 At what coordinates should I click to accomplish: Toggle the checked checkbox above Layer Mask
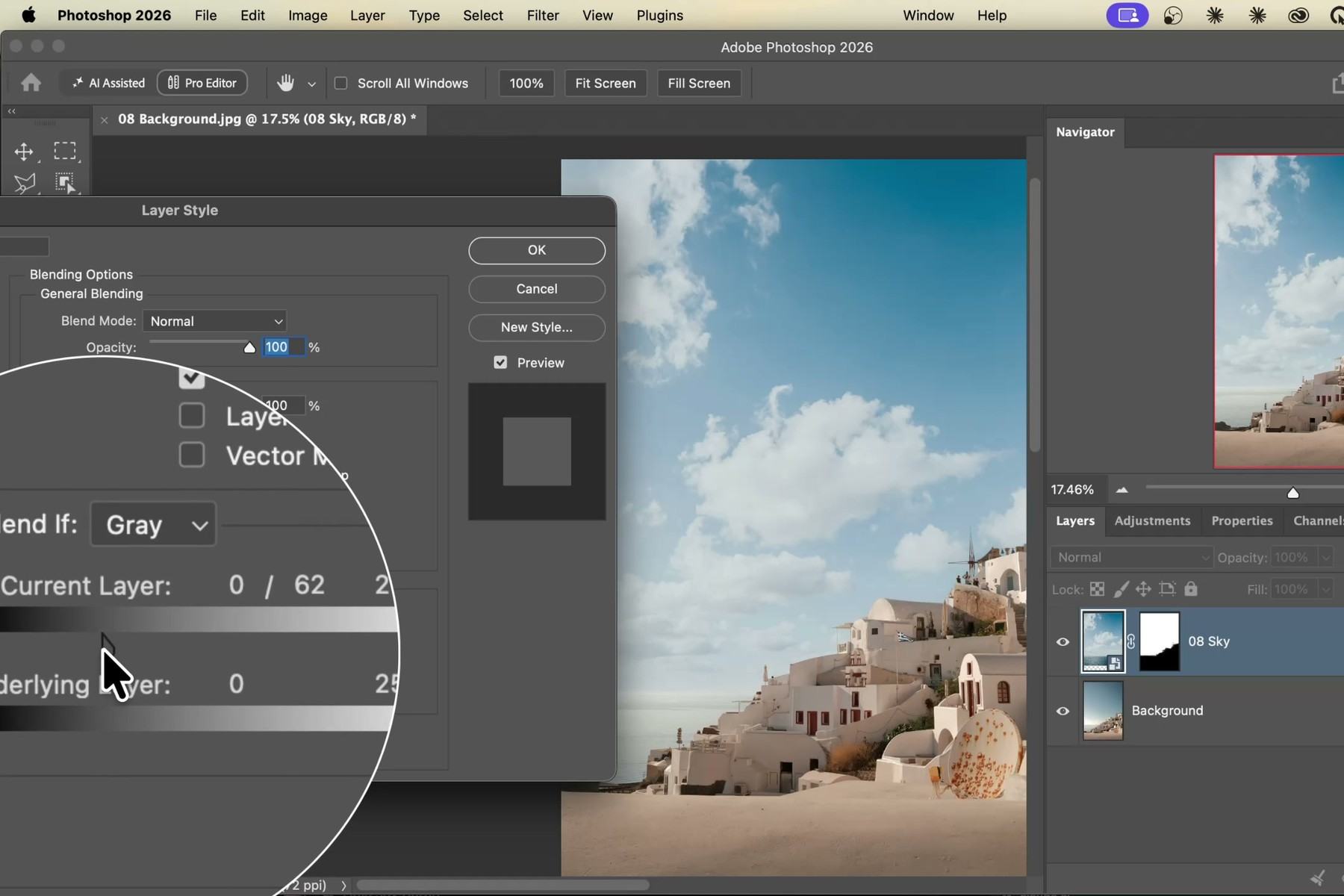192,378
